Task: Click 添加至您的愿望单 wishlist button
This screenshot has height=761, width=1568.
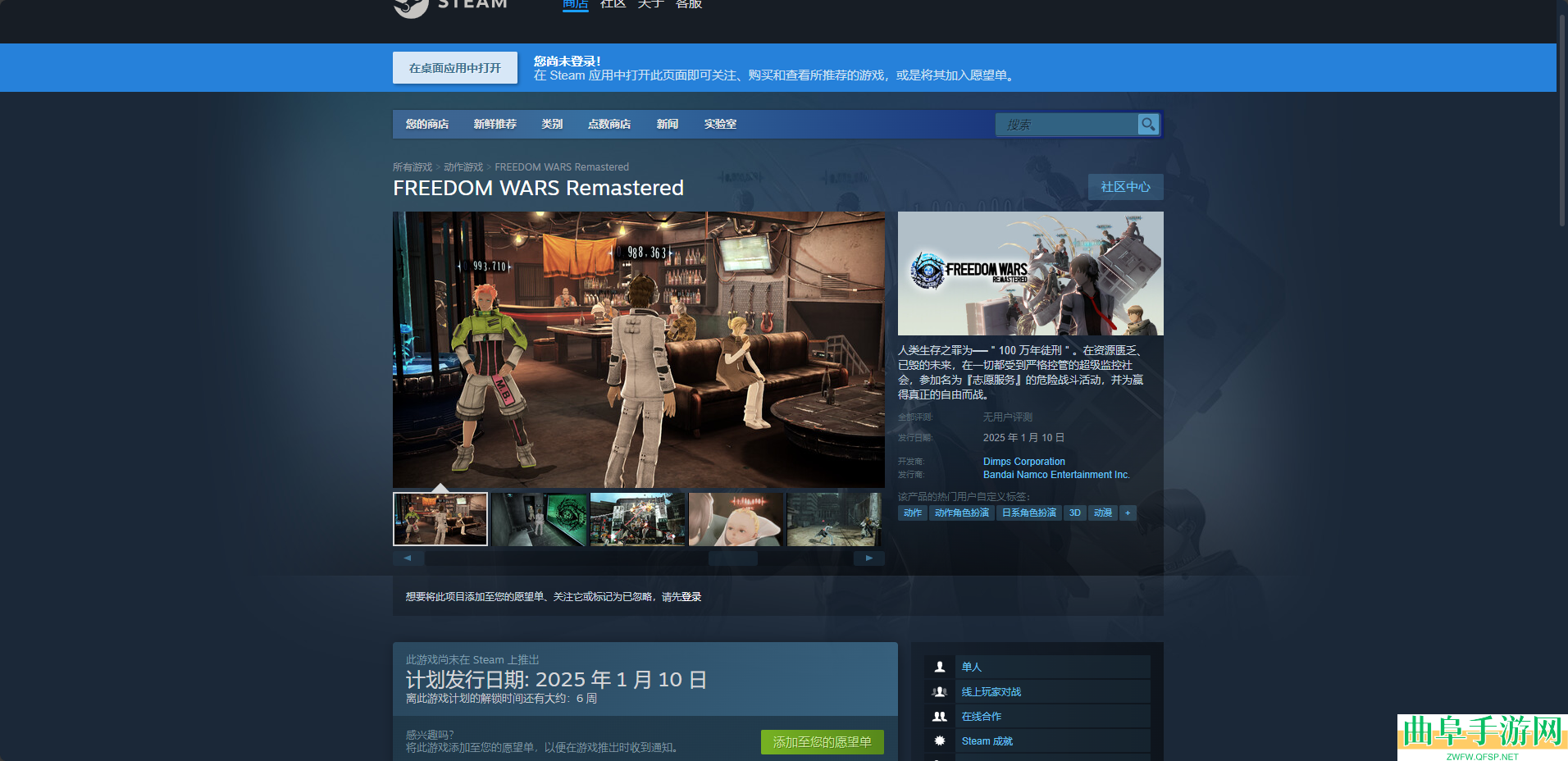Action: 823,742
